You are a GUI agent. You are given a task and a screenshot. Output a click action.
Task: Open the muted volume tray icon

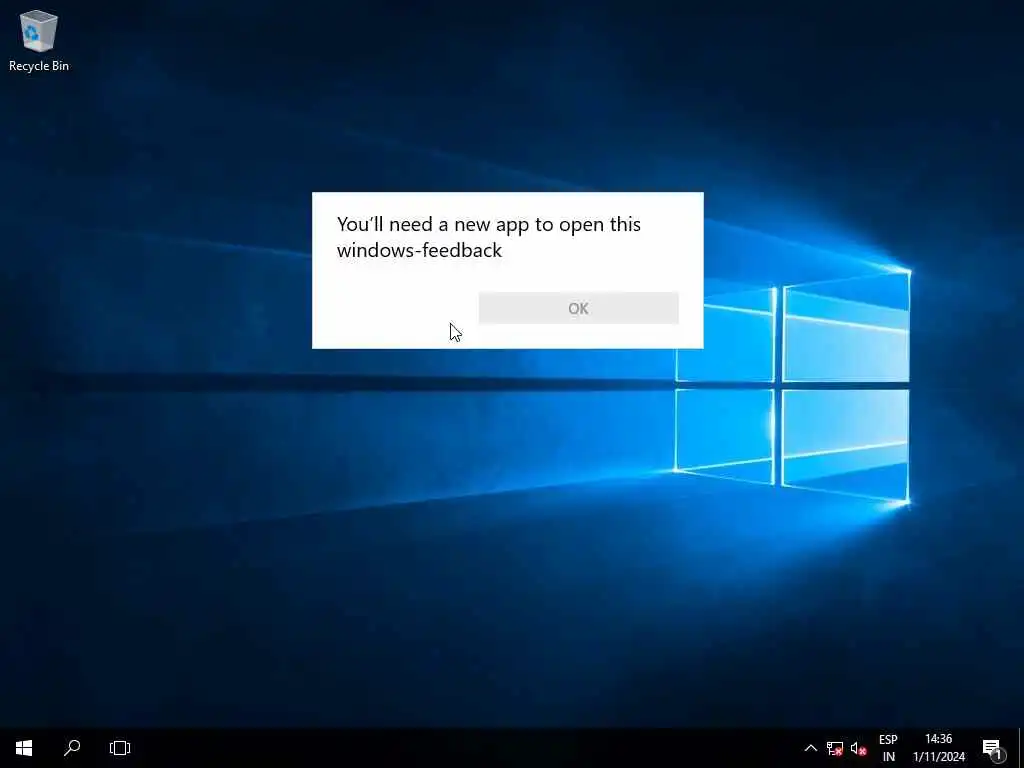(x=858, y=748)
